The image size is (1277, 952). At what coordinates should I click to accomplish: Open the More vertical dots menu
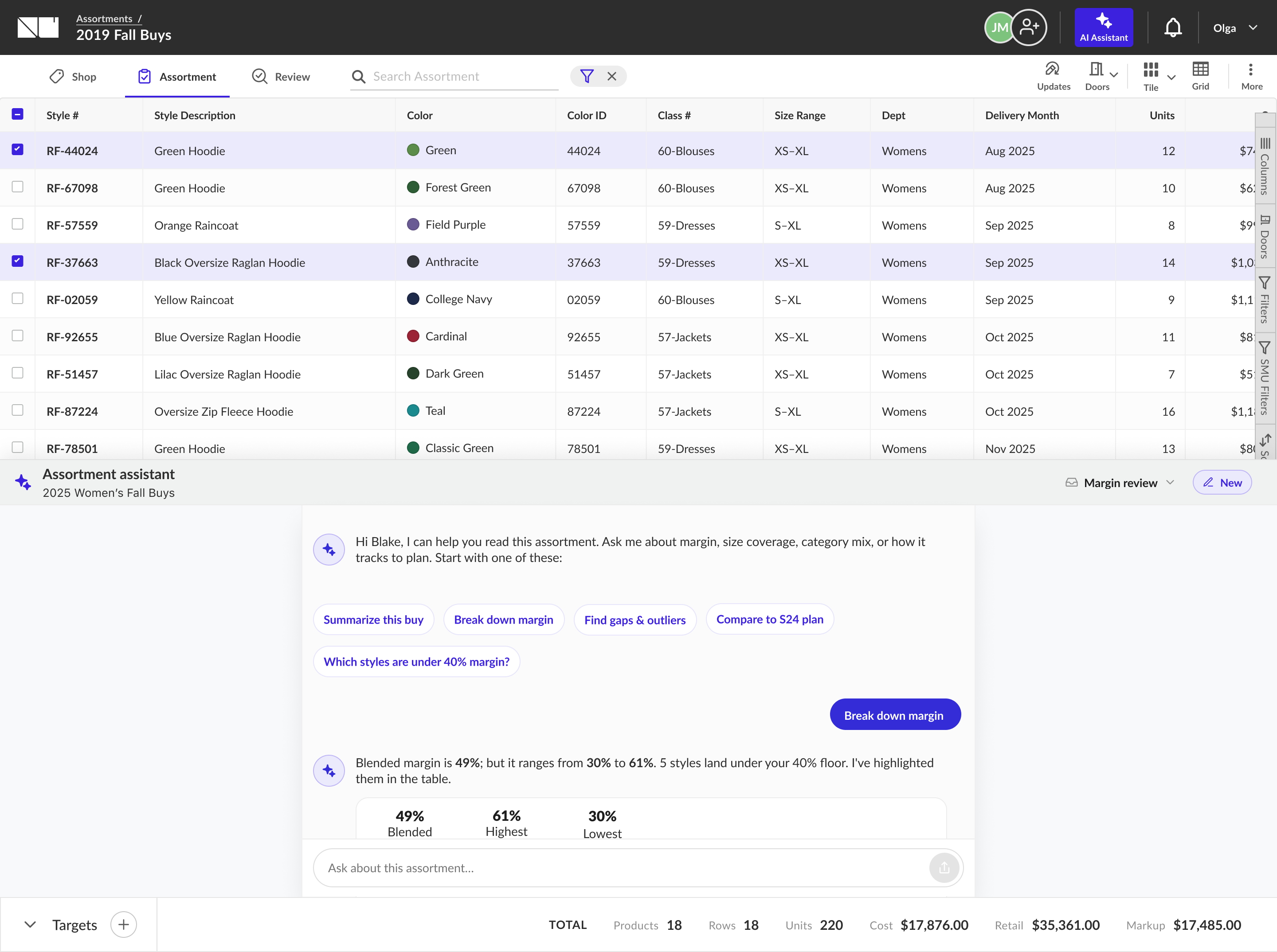click(x=1250, y=70)
